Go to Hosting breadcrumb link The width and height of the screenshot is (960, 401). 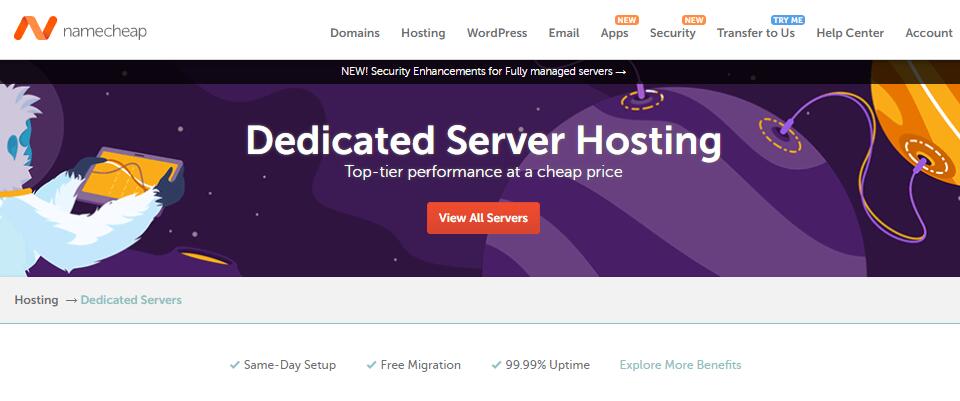tap(37, 300)
